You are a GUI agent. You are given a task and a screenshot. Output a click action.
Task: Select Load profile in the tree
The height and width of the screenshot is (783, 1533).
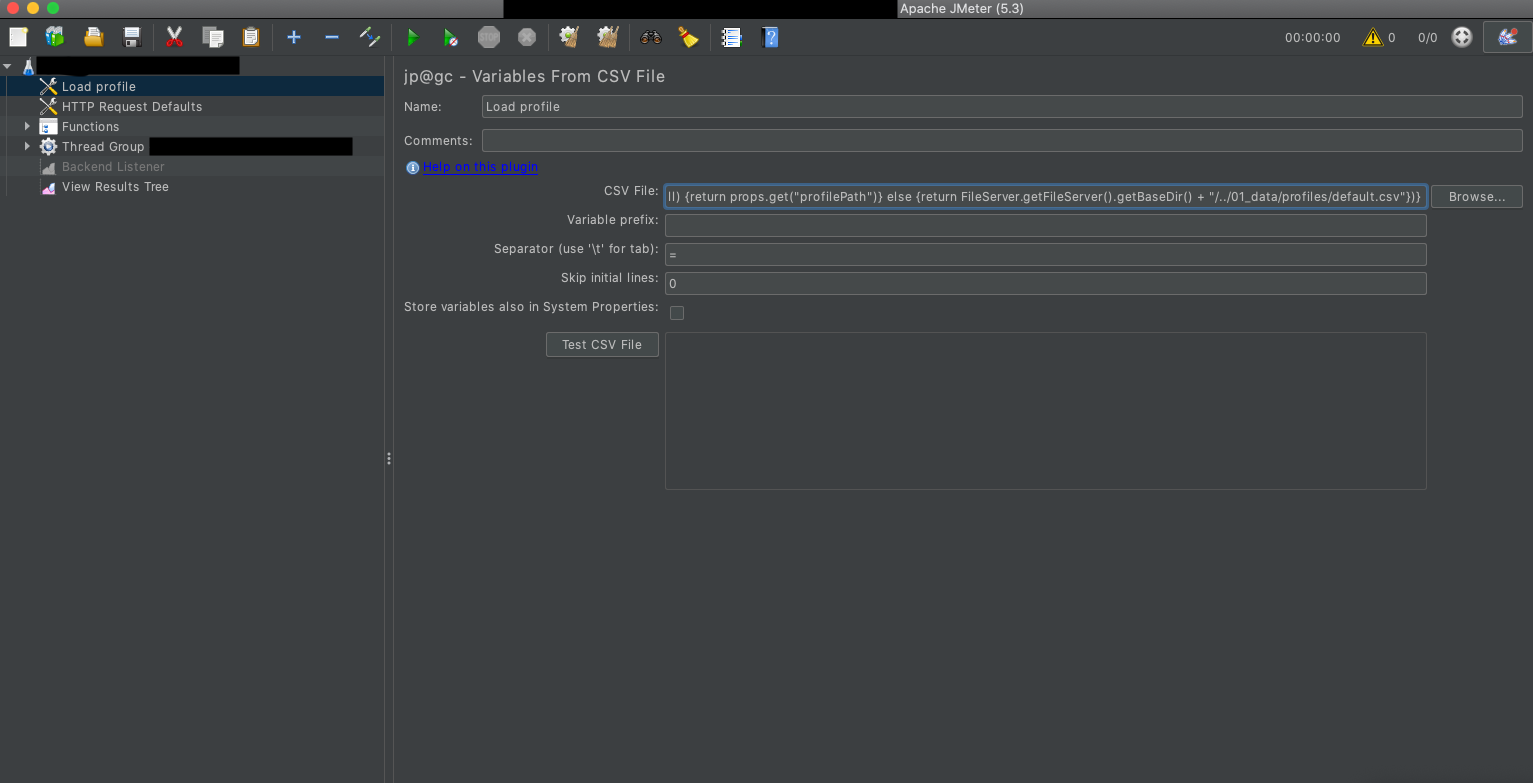pyautogui.click(x=98, y=87)
